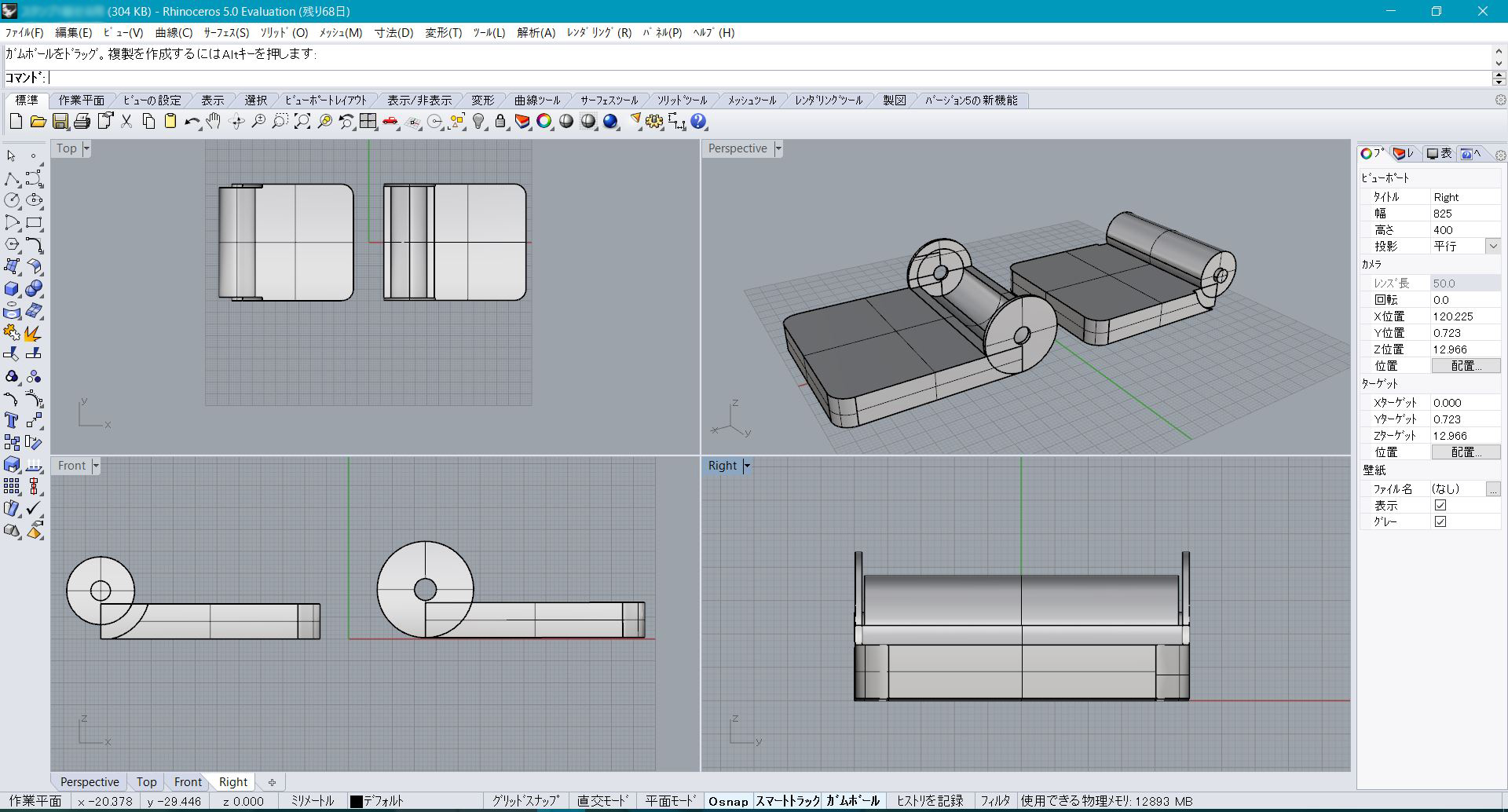Click the four-viewport layout icon
The image size is (1508, 812).
pos(368,122)
